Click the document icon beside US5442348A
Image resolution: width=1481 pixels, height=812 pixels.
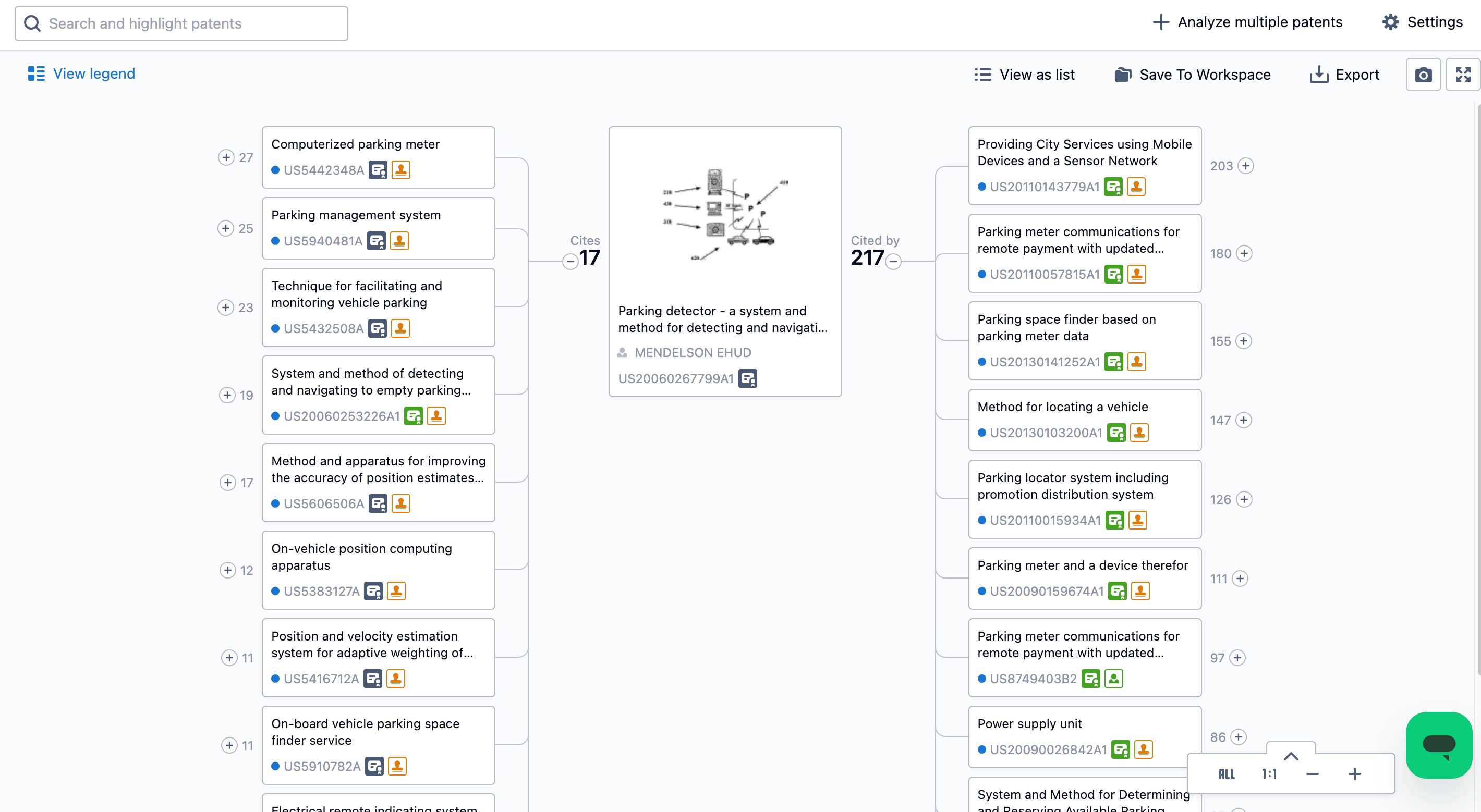coord(378,170)
